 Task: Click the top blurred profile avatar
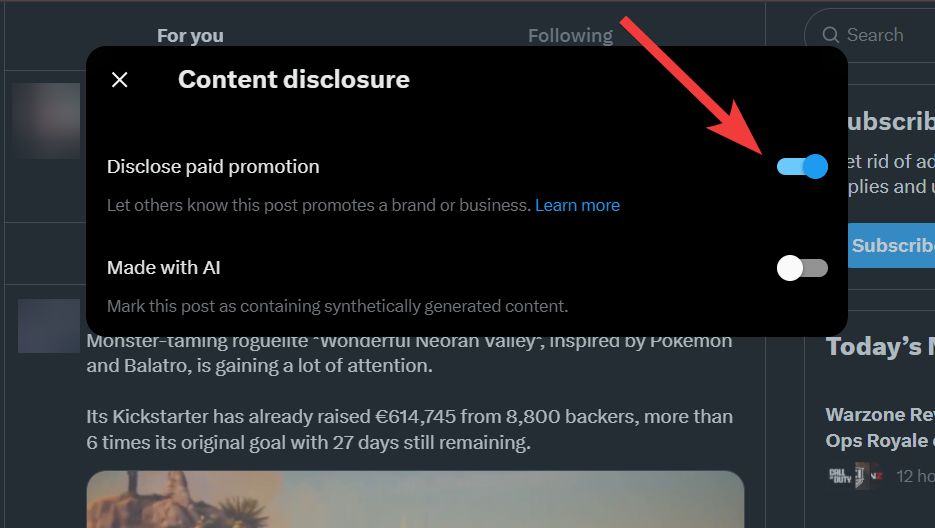coord(46,121)
